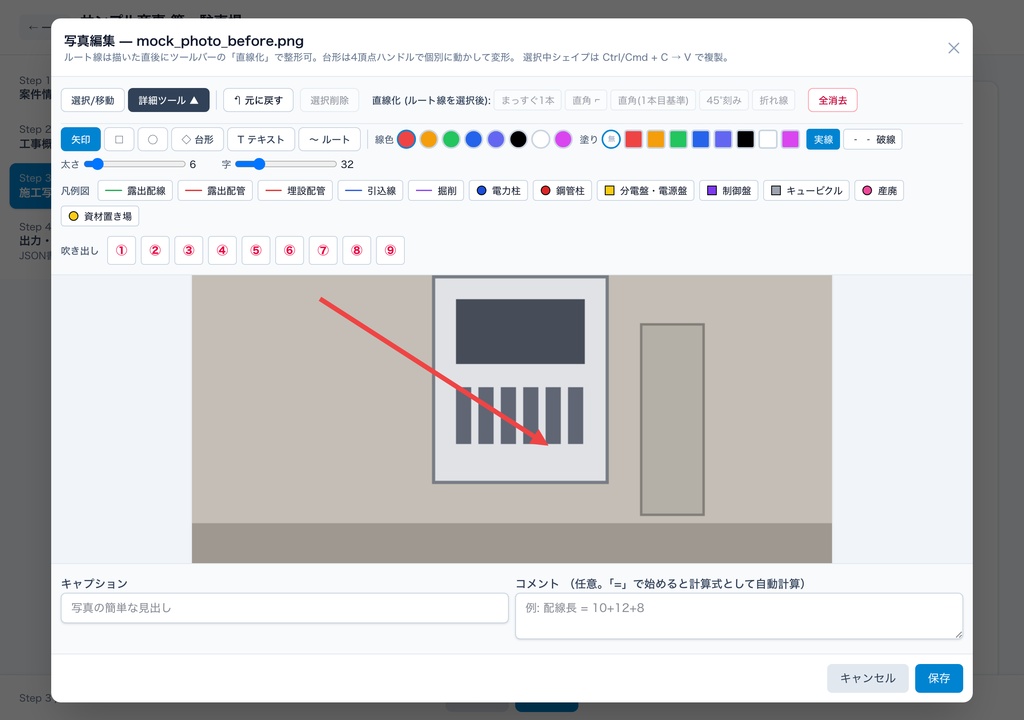
Task: Click 元に戻す undo button
Action: (258, 100)
